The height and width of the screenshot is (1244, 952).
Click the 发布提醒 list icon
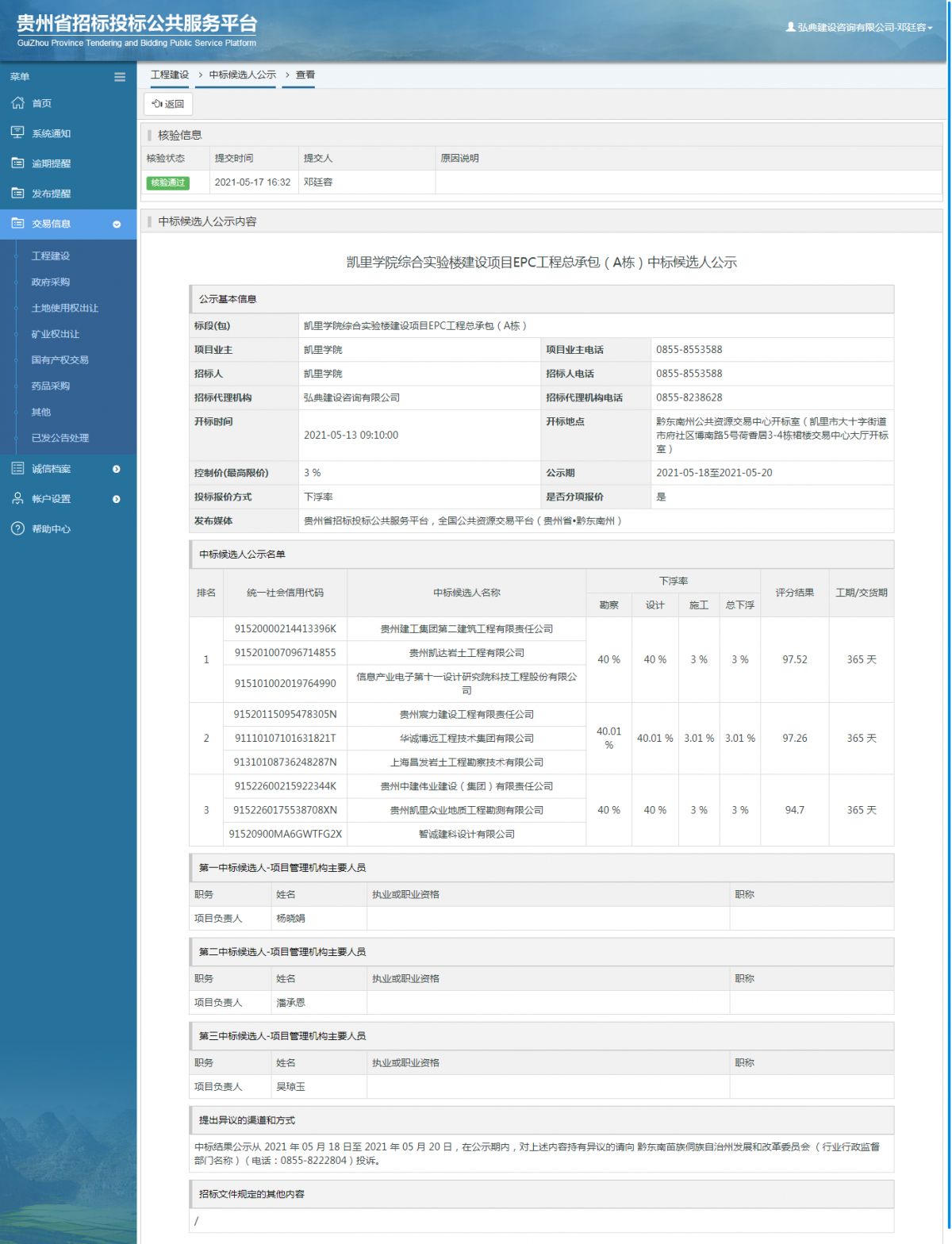[17, 194]
